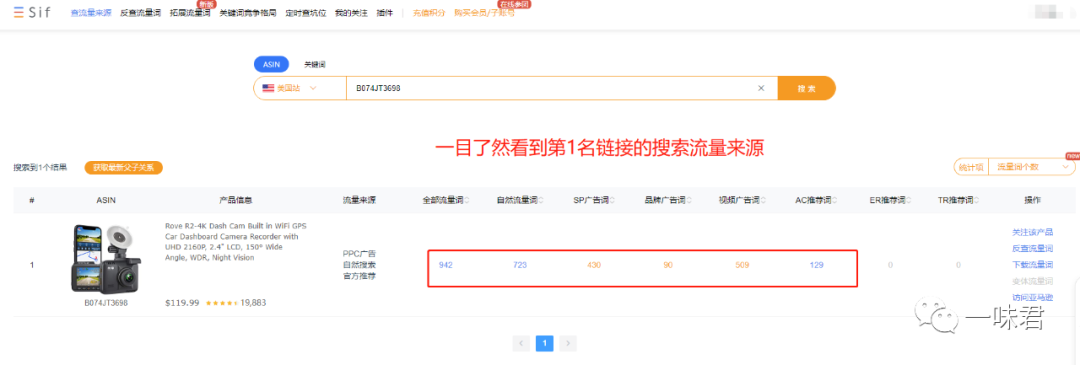Click 访问亚马逊 action link
The height and width of the screenshot is (365, 1080).
1032,298
